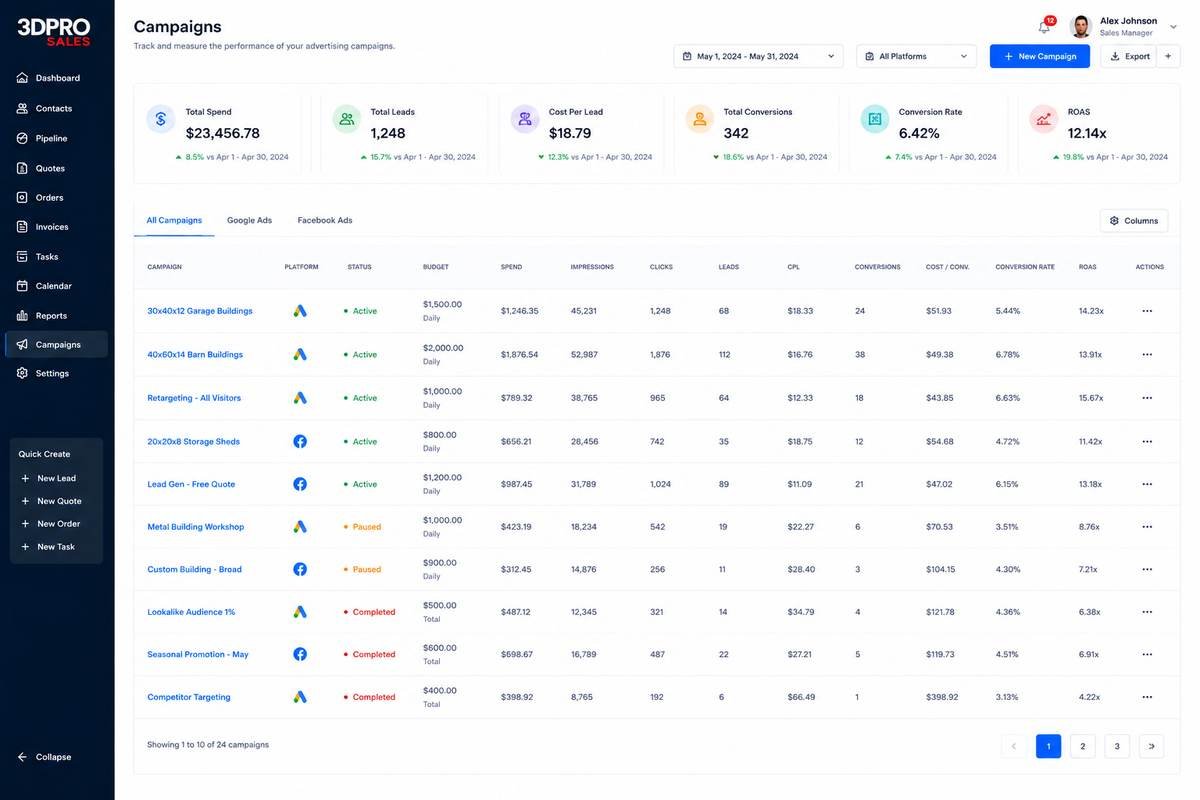Go to next page arrow in pagination
The height and width of the screenshot is (800, 1200).
[x=1151, y=746]
